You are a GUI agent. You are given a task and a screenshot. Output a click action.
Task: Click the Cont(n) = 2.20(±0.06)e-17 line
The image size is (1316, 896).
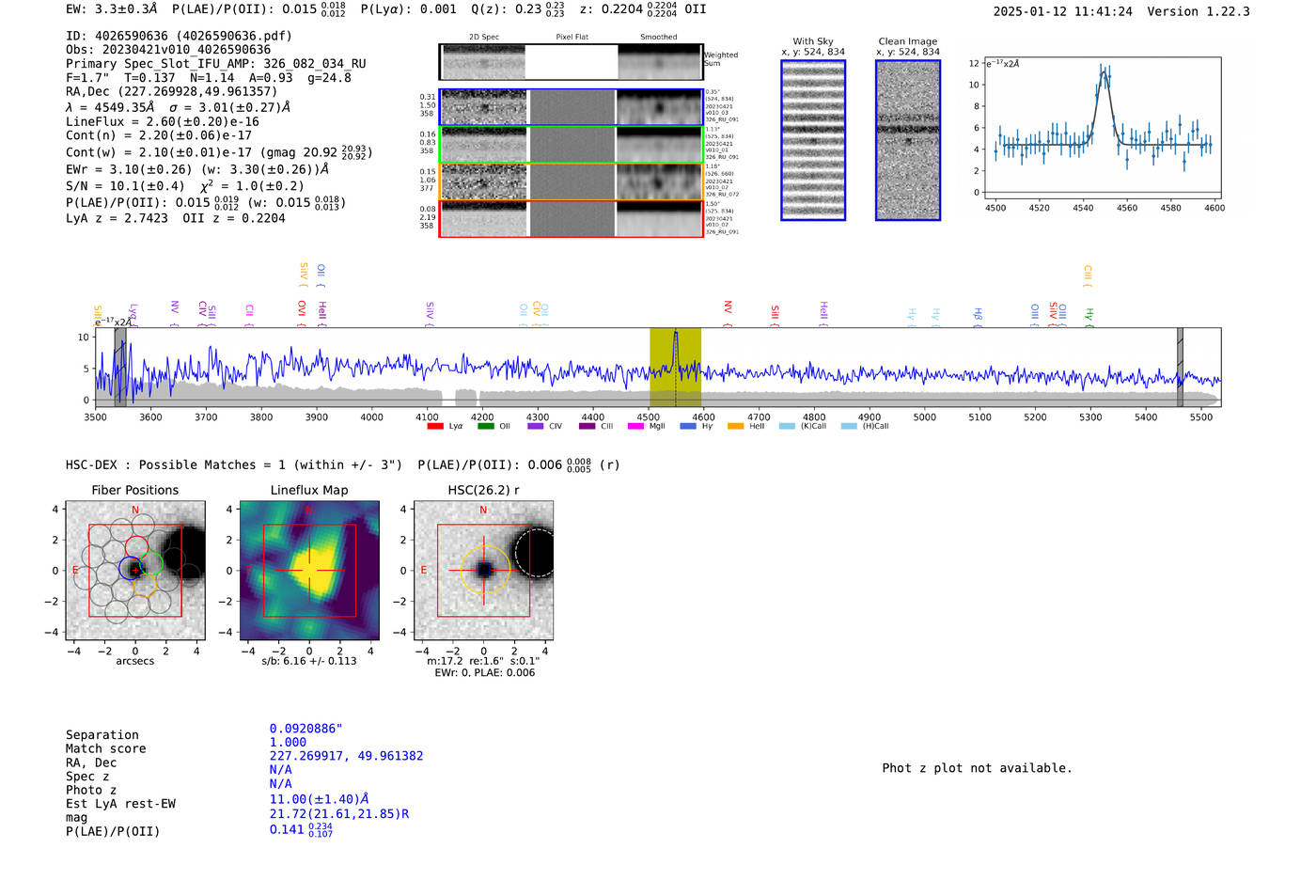(x=159, y=135)
